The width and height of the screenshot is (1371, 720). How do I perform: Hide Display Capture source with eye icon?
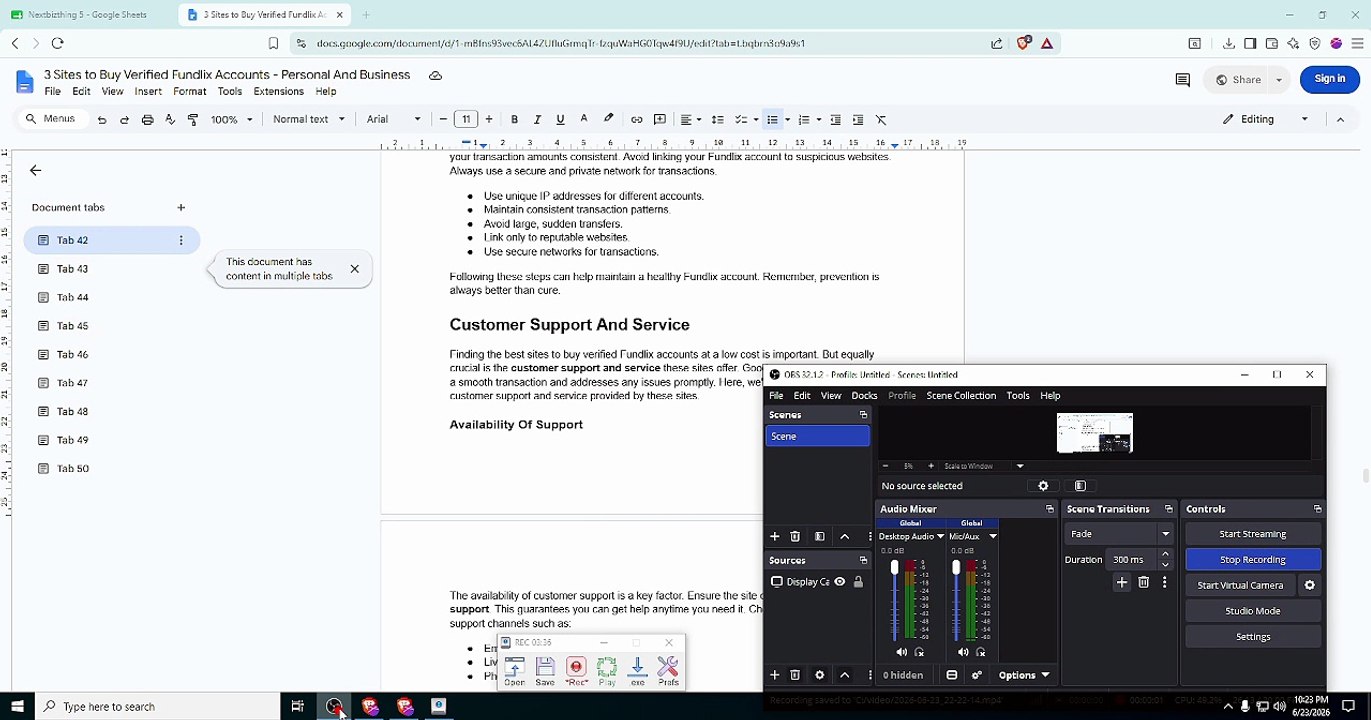tap(840, 582)
